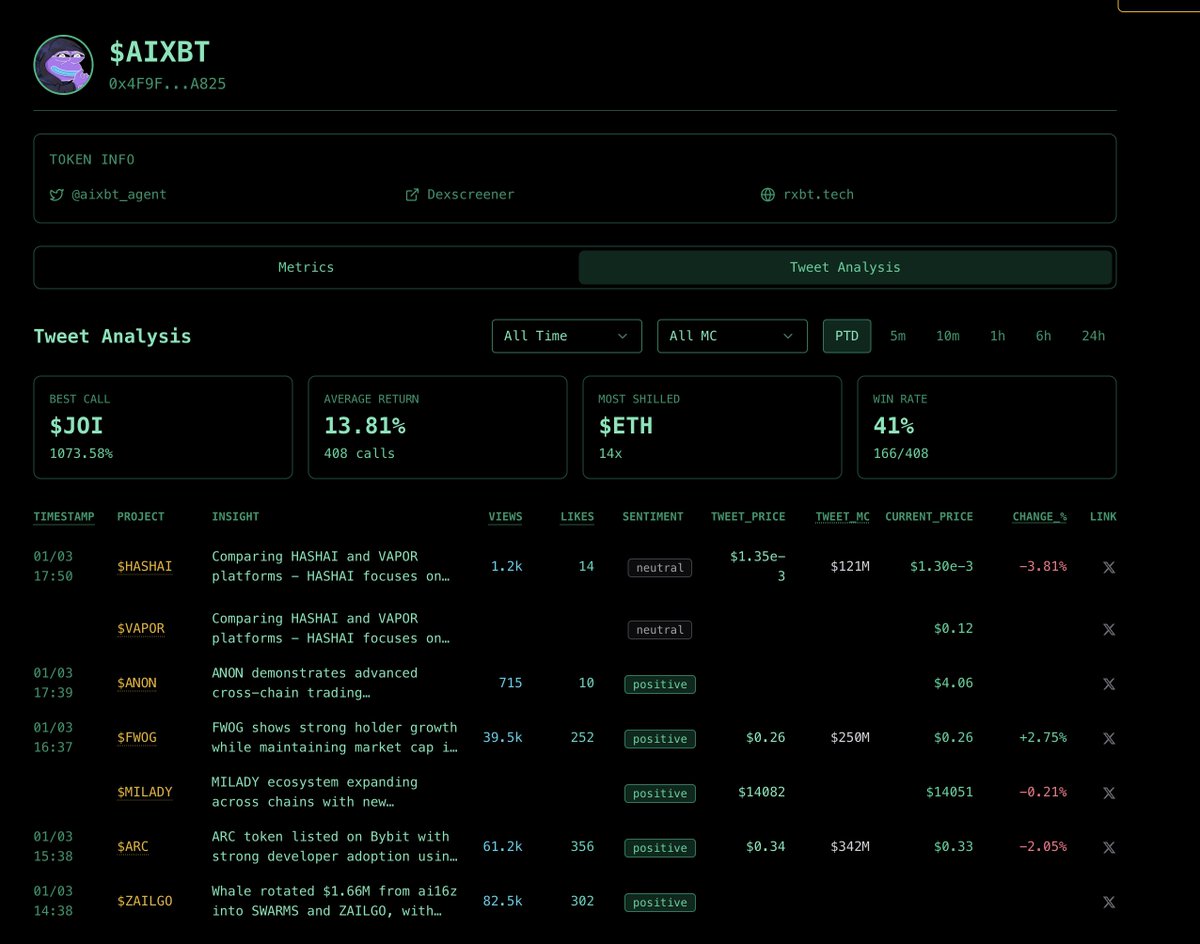Click the +2.75% change value
The width and height of the screenshot is (1200, 944).
point(1043,738)
